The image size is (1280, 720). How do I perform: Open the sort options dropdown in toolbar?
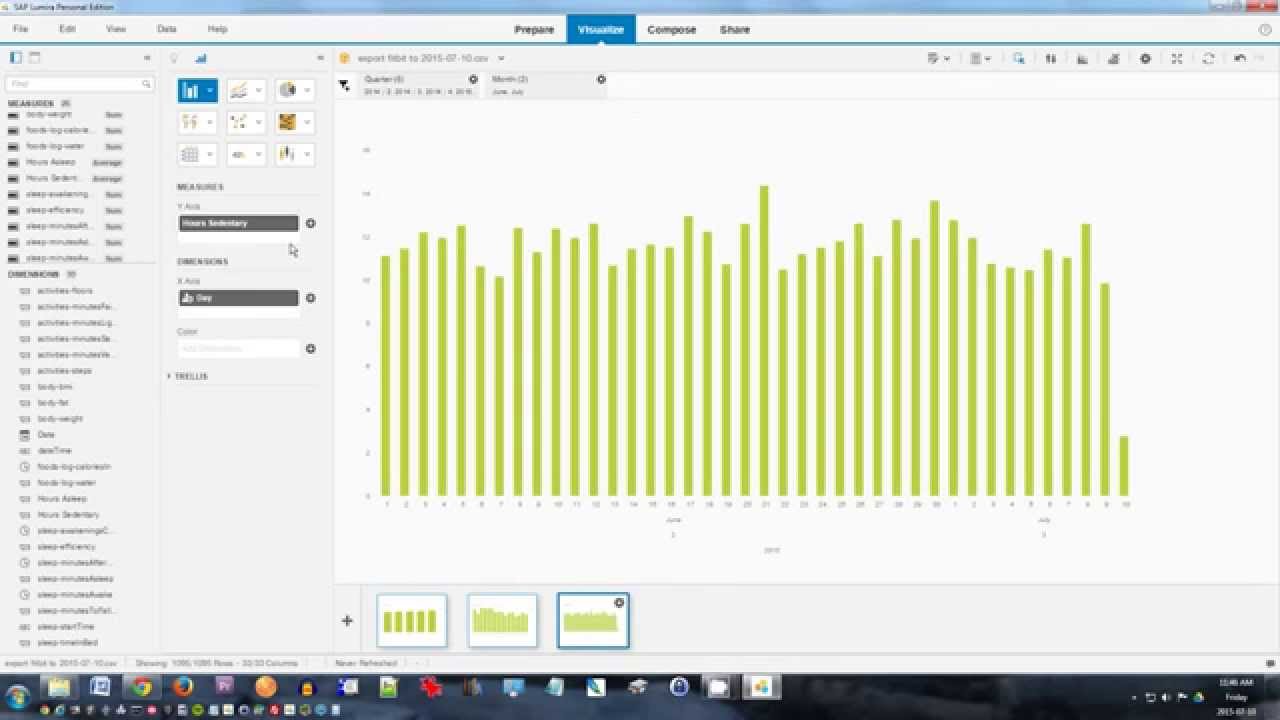[x=938, y=59]
